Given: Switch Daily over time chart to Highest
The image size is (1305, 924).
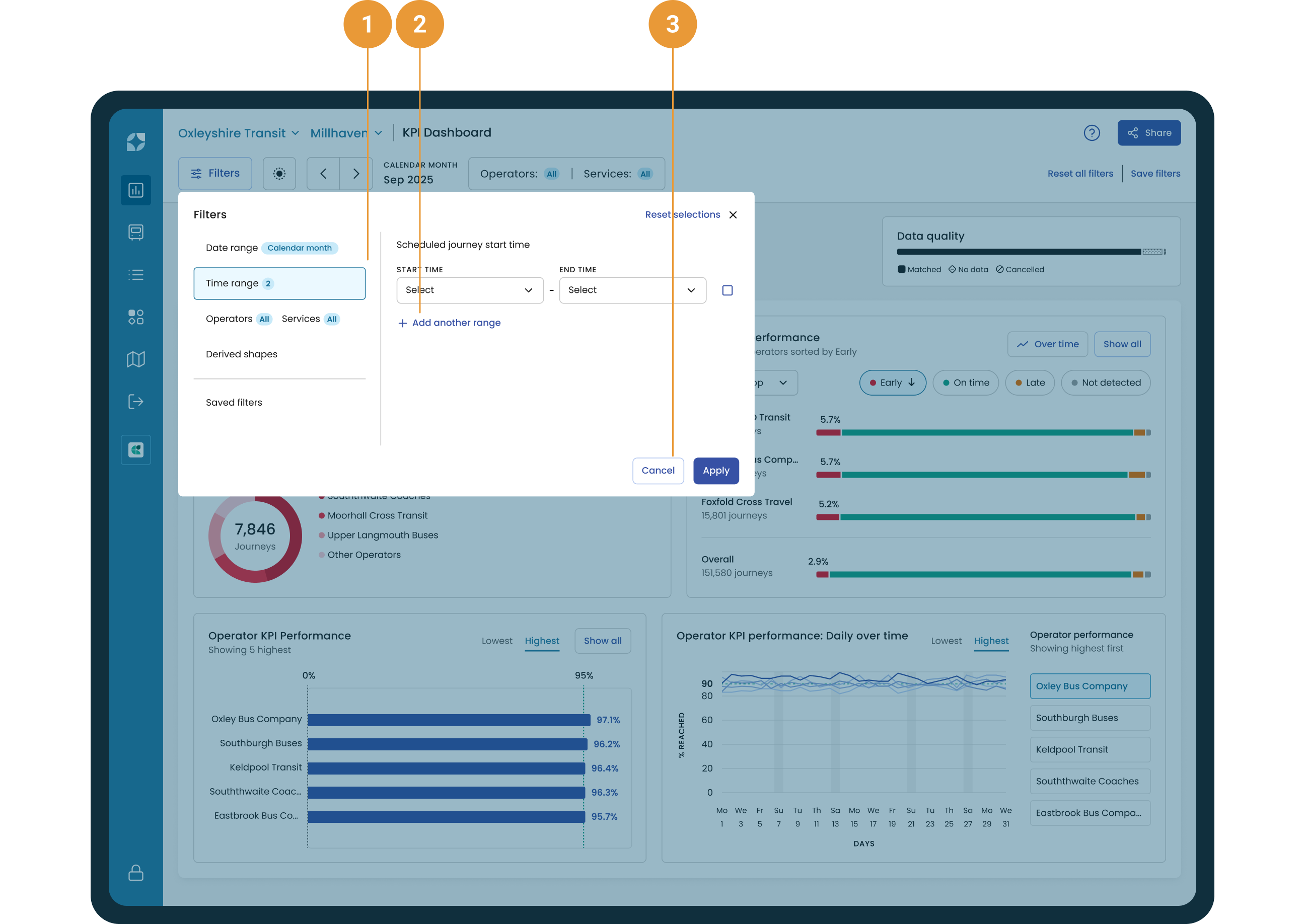Looking at the screenshot, I should 991,641.
